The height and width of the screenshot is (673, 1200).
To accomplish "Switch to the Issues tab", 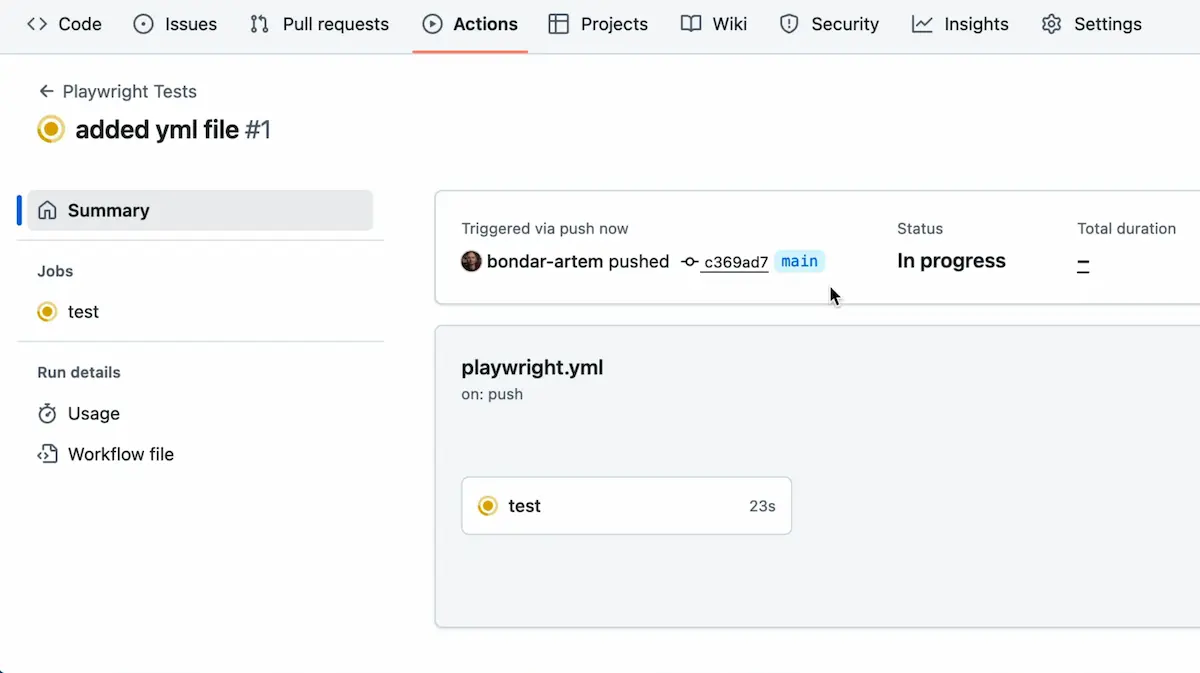I will (175, 24).
